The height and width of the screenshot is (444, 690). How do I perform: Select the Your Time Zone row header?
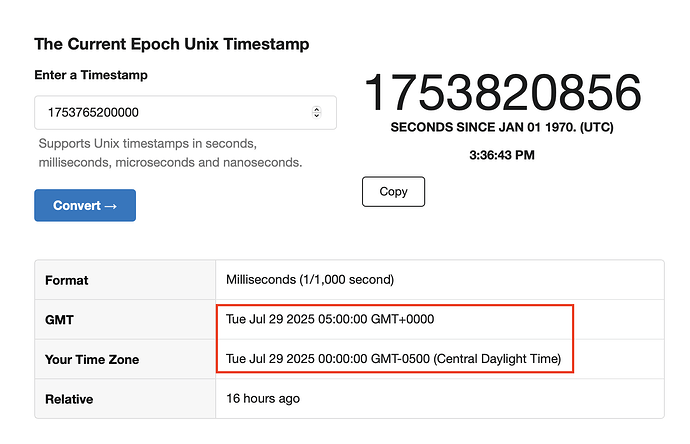click(x=125, y=359)
